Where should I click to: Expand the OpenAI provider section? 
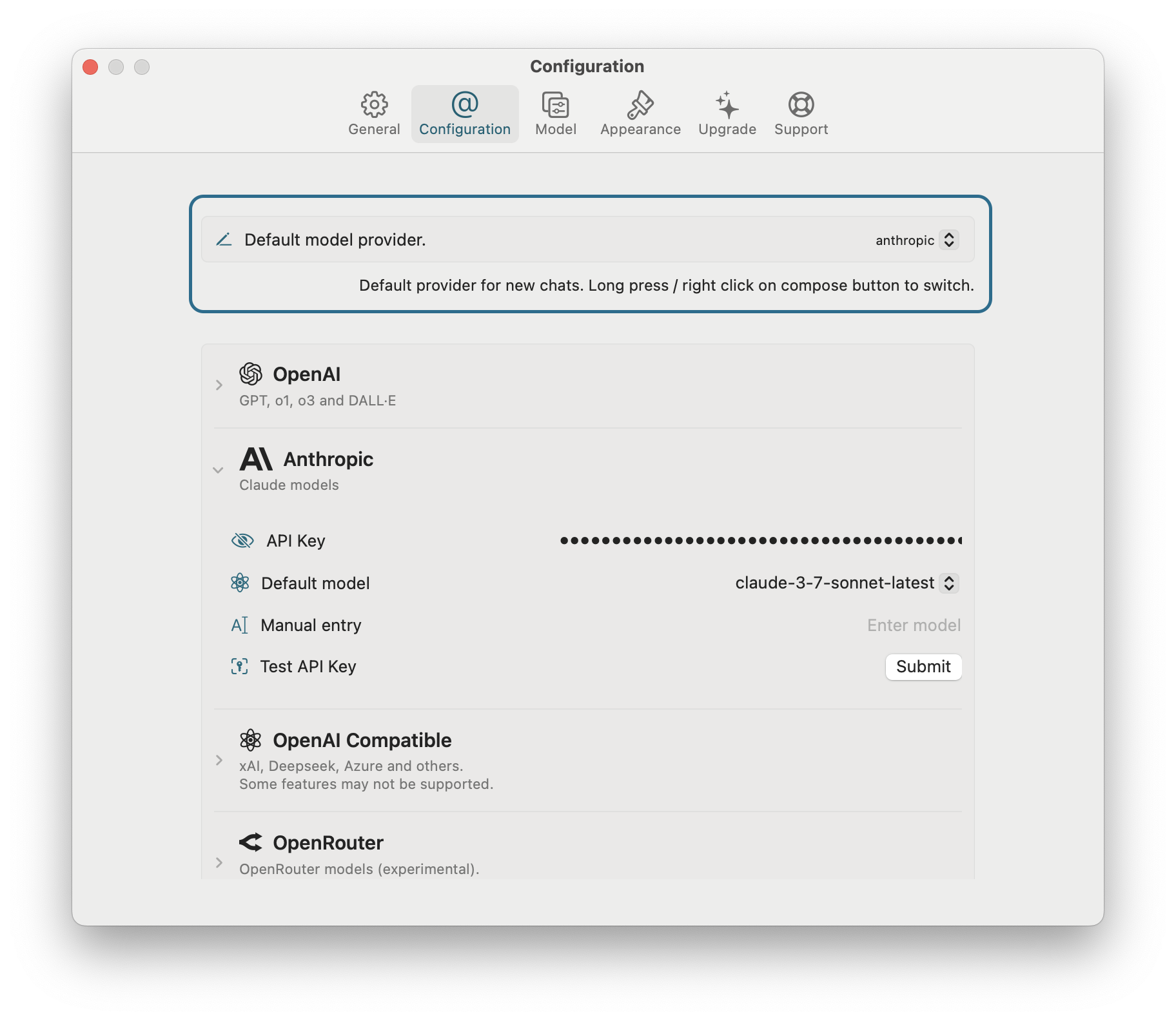click(219, 385)
